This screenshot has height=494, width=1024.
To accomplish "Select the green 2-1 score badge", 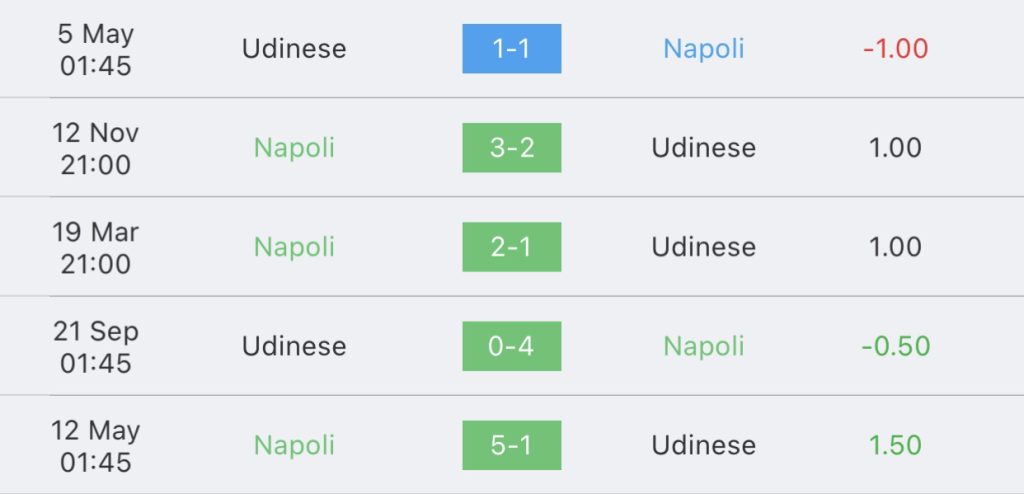I will 511,247.
